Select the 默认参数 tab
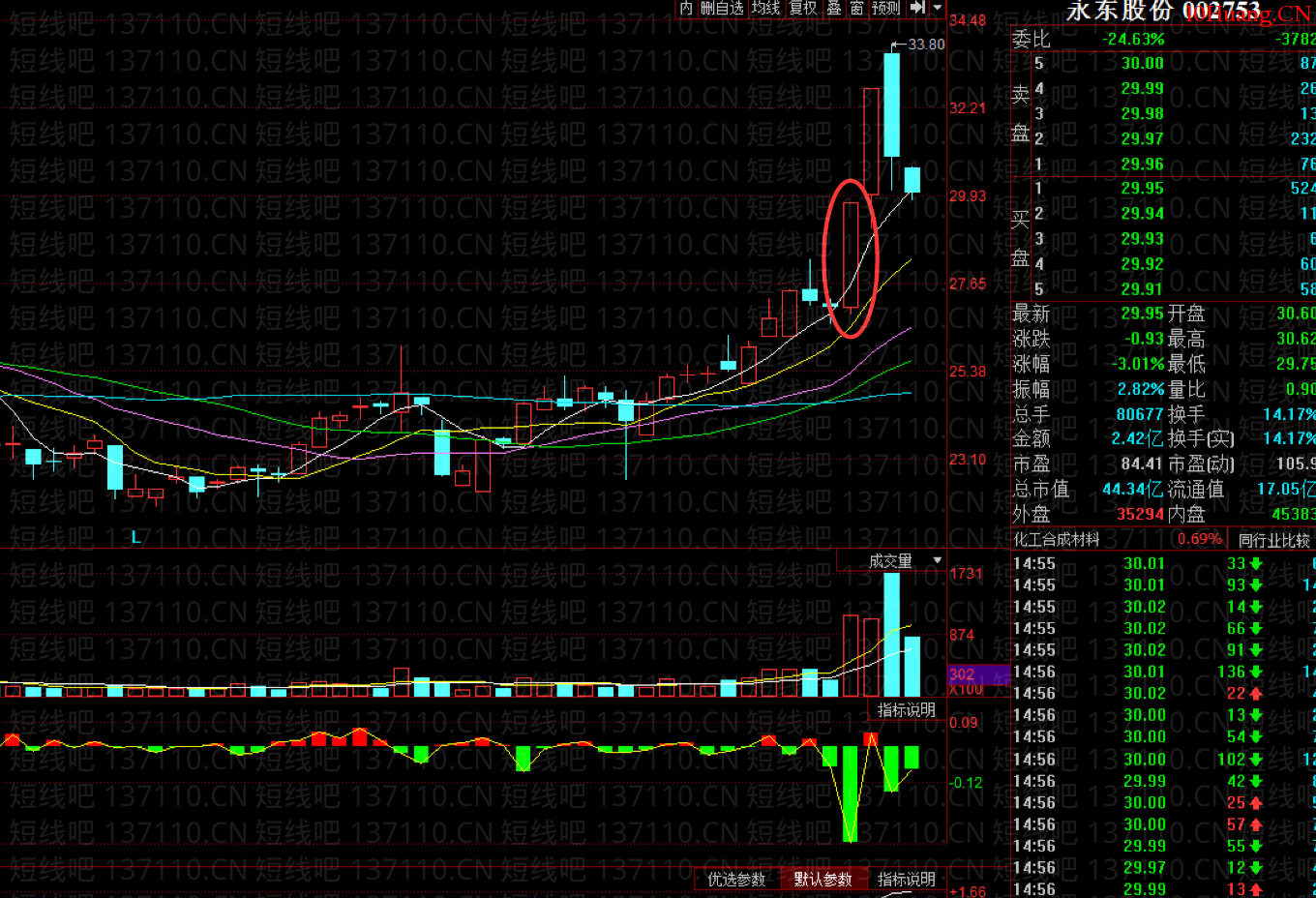The width and height of the screenshot is (1316, 898). tap(822, 880)
